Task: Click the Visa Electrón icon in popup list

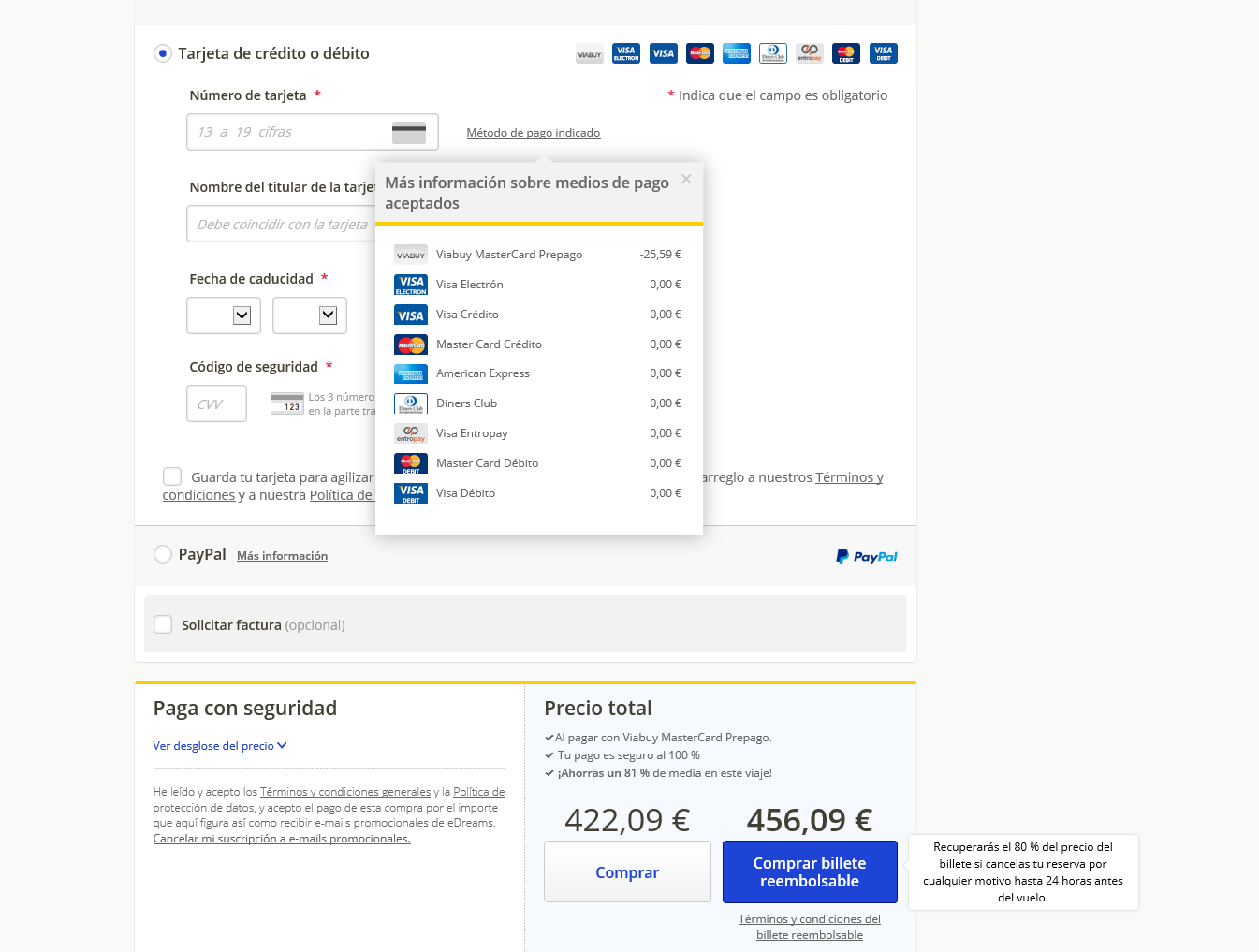Action: (411, 285)
